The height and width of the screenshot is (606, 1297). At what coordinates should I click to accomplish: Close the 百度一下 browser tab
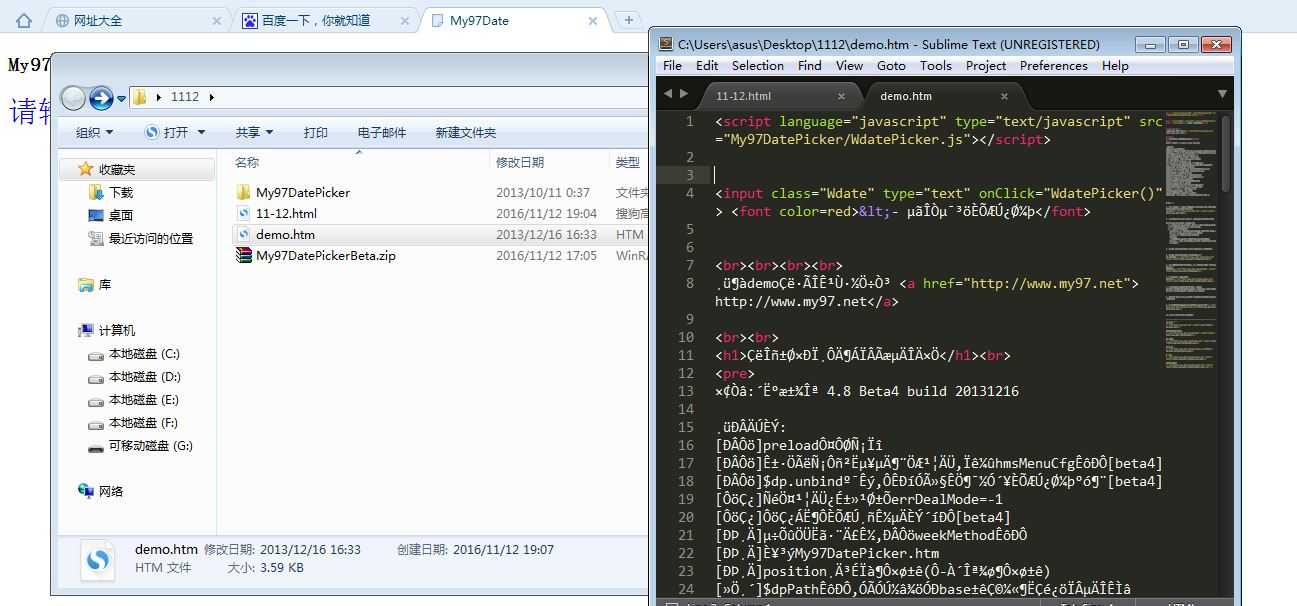coord(405,20)
